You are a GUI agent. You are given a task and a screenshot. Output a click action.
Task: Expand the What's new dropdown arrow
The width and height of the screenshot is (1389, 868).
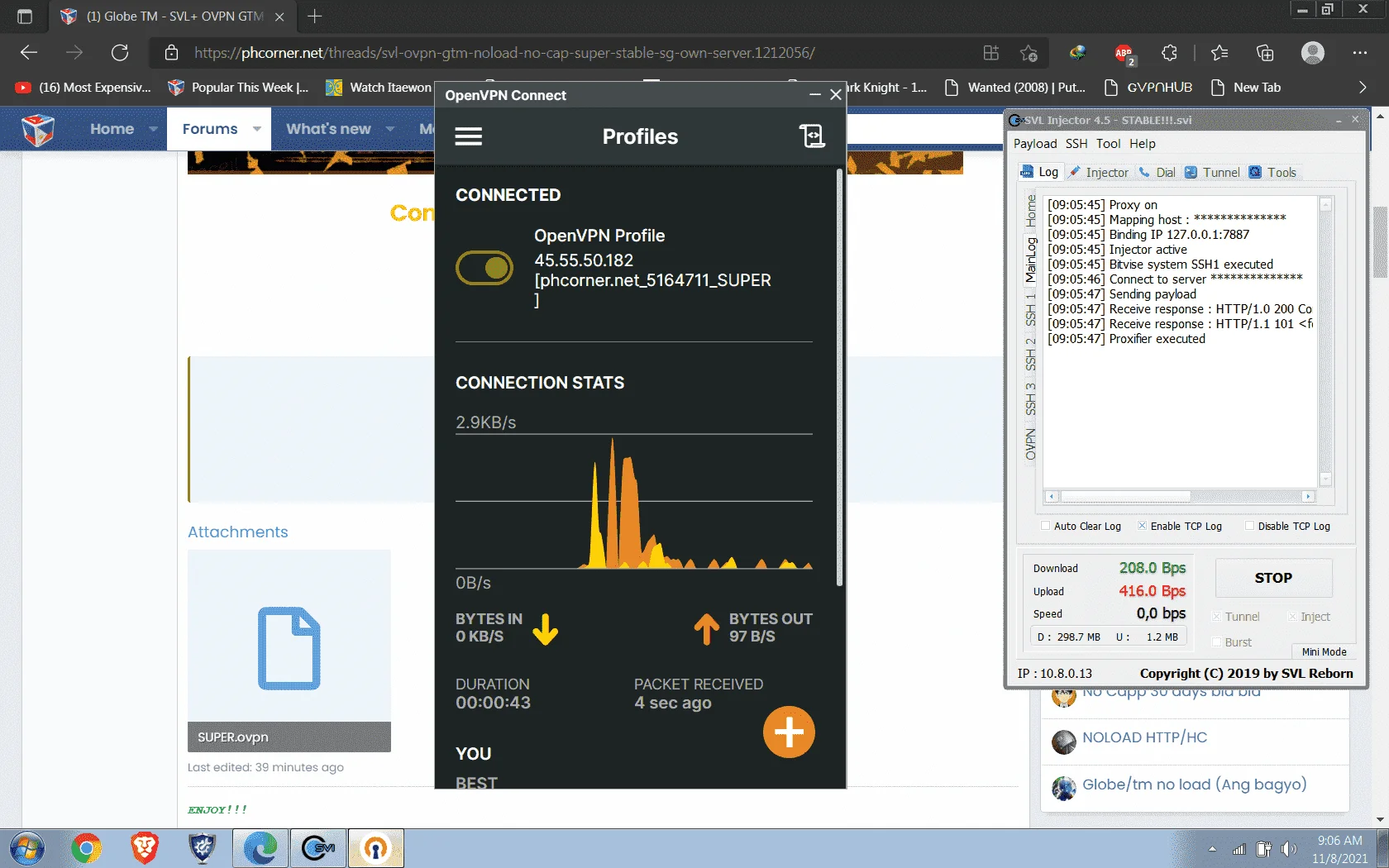click(x=390, y=129)
